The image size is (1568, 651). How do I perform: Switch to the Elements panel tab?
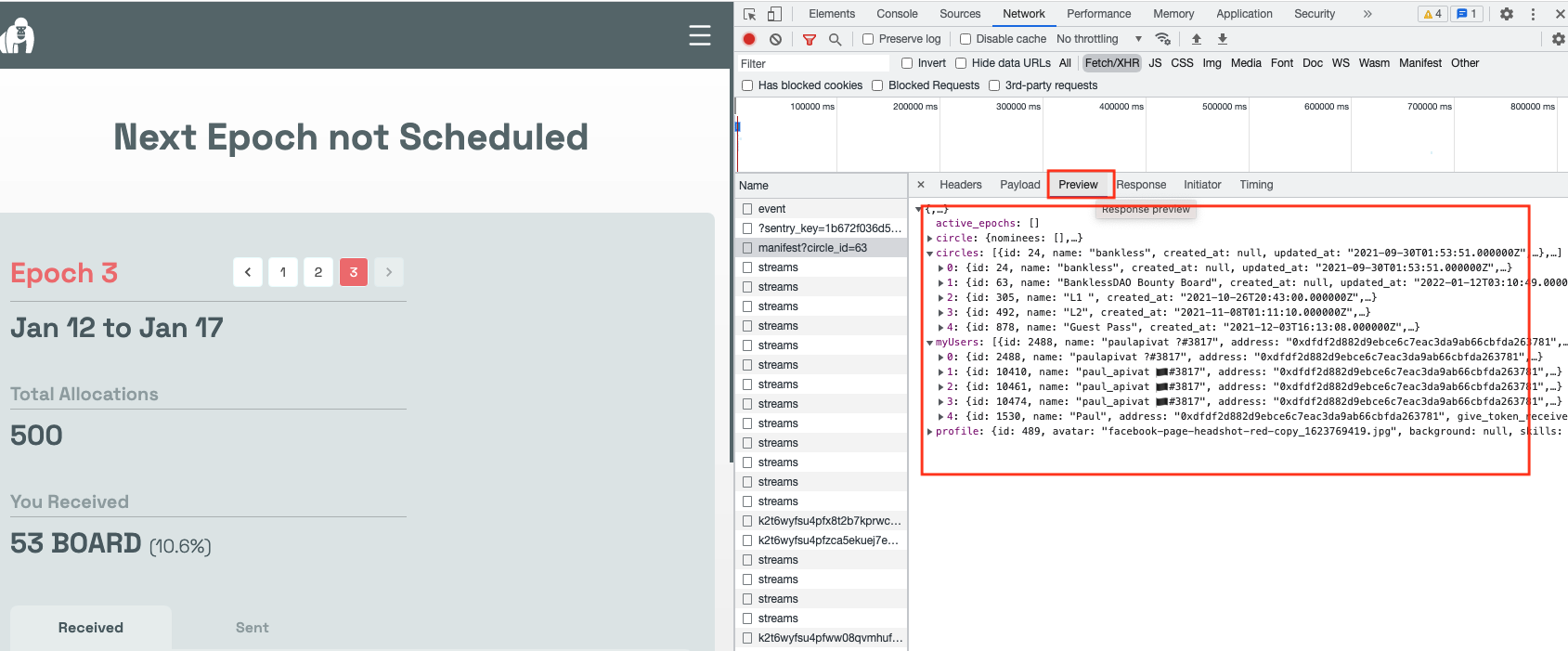click(x=832, y=14)
